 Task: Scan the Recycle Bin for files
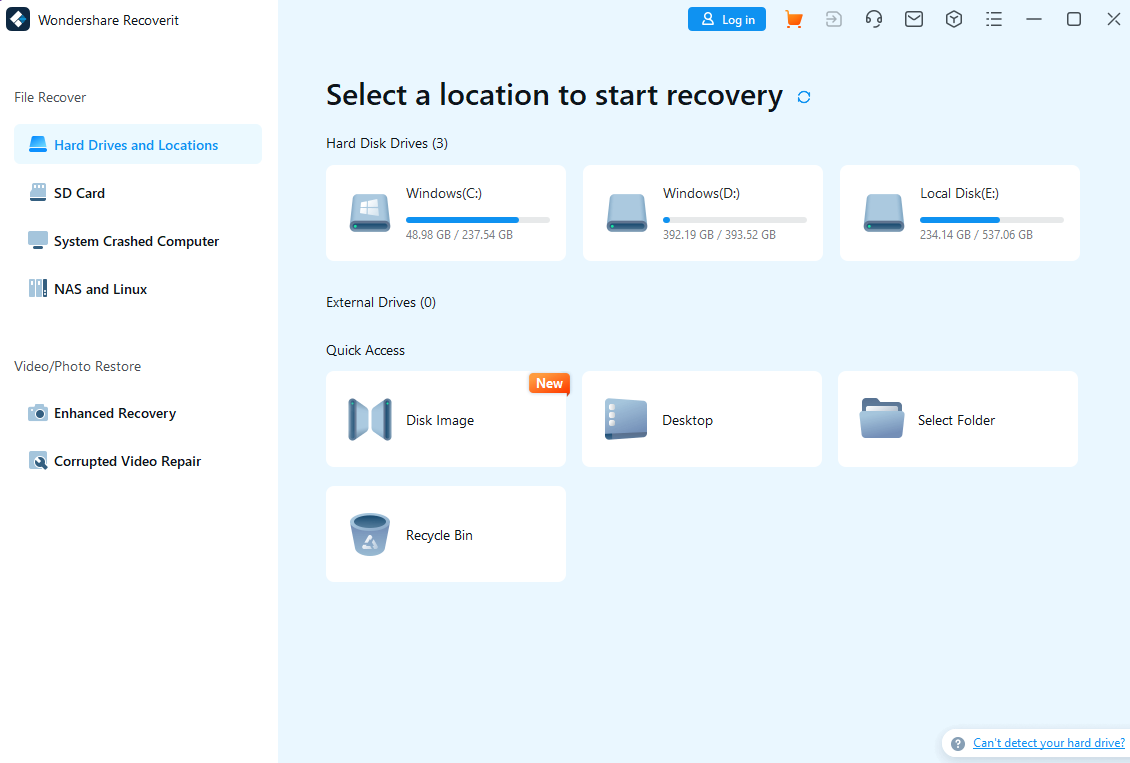point(445,534)
